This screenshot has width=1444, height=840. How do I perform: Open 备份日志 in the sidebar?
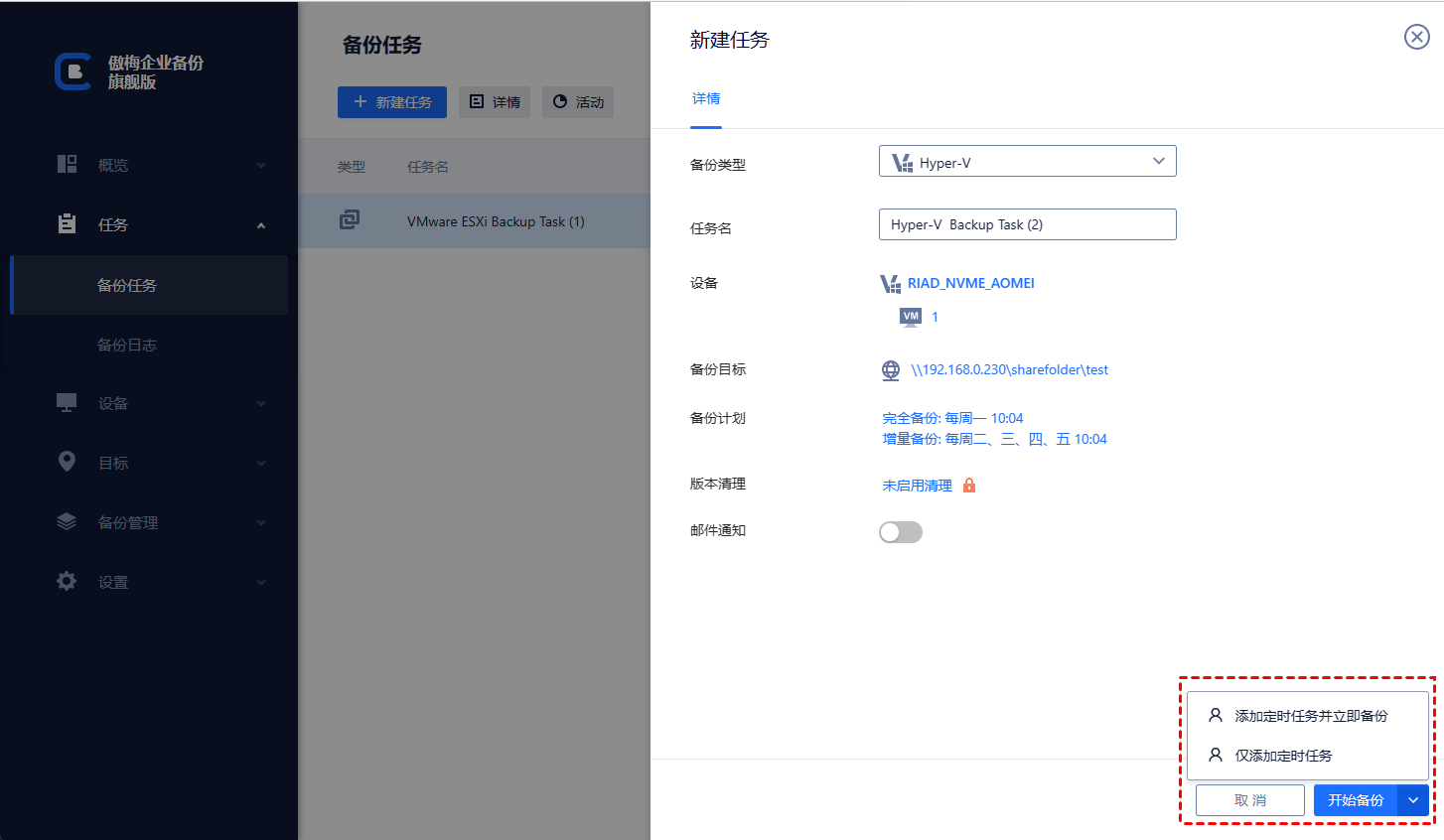127,345
